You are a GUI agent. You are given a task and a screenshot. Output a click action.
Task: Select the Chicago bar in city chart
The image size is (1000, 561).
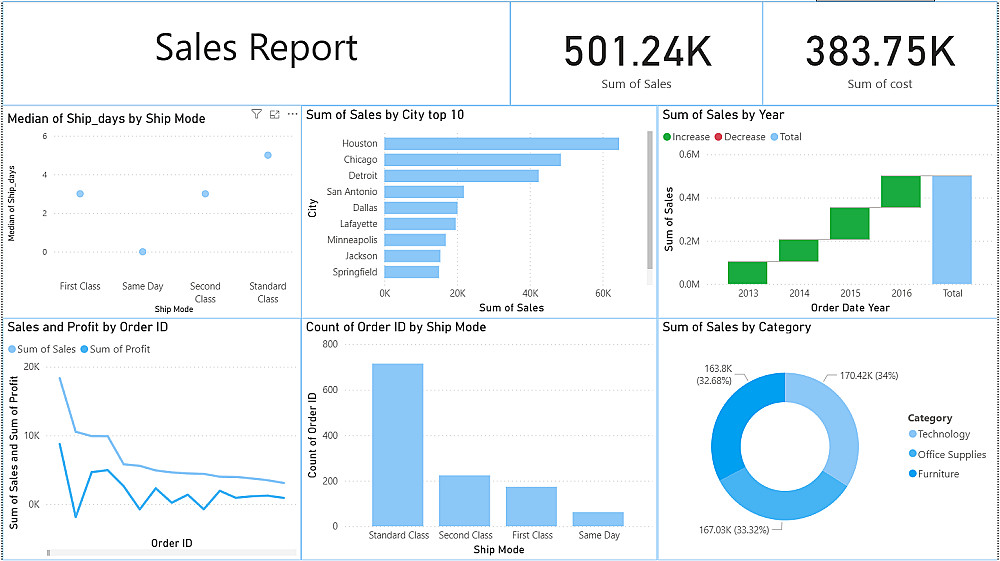coord(473,159)
